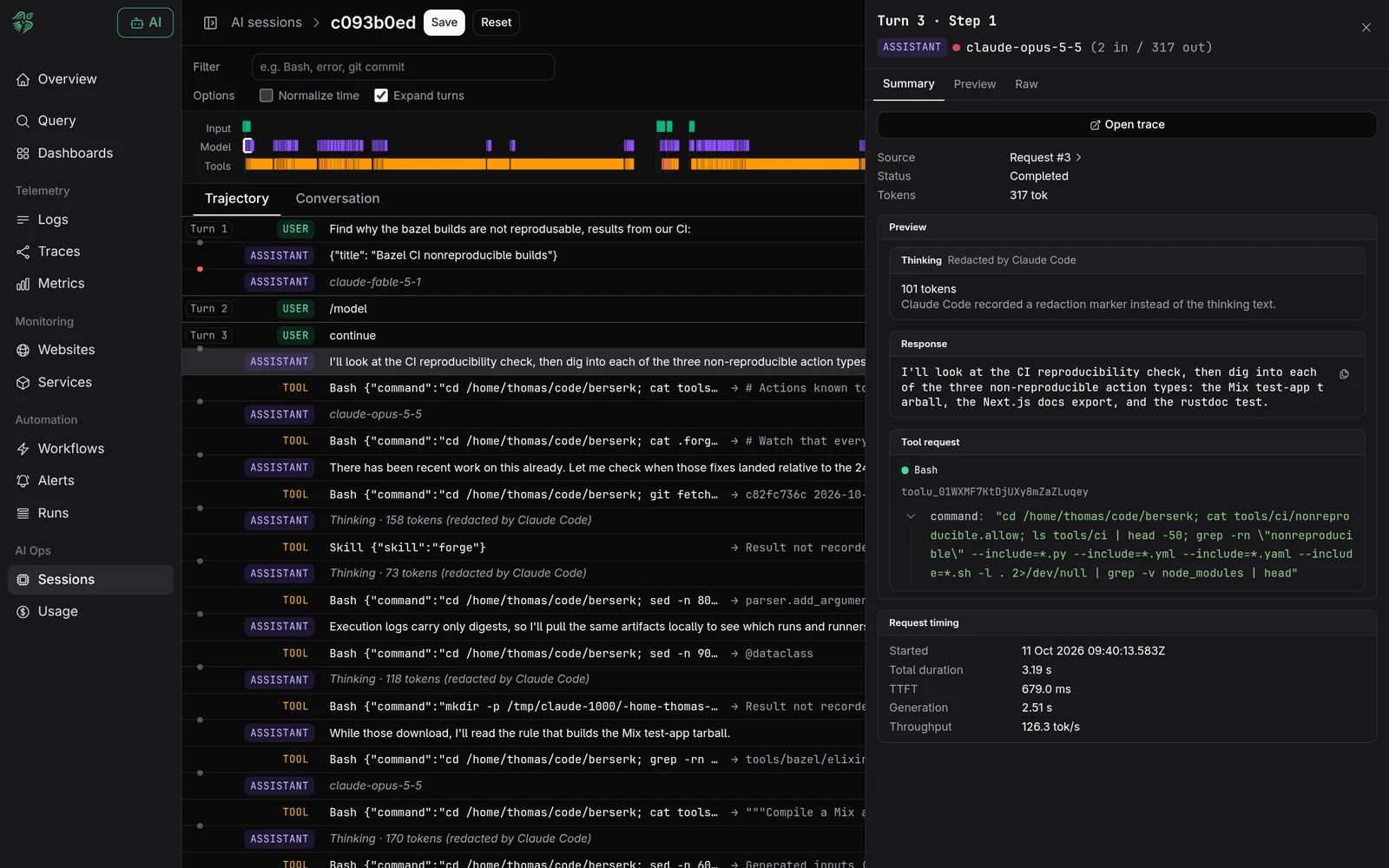Click the Runs stack icon
The image size is (1389, 868).
click(x=23, y=513)
